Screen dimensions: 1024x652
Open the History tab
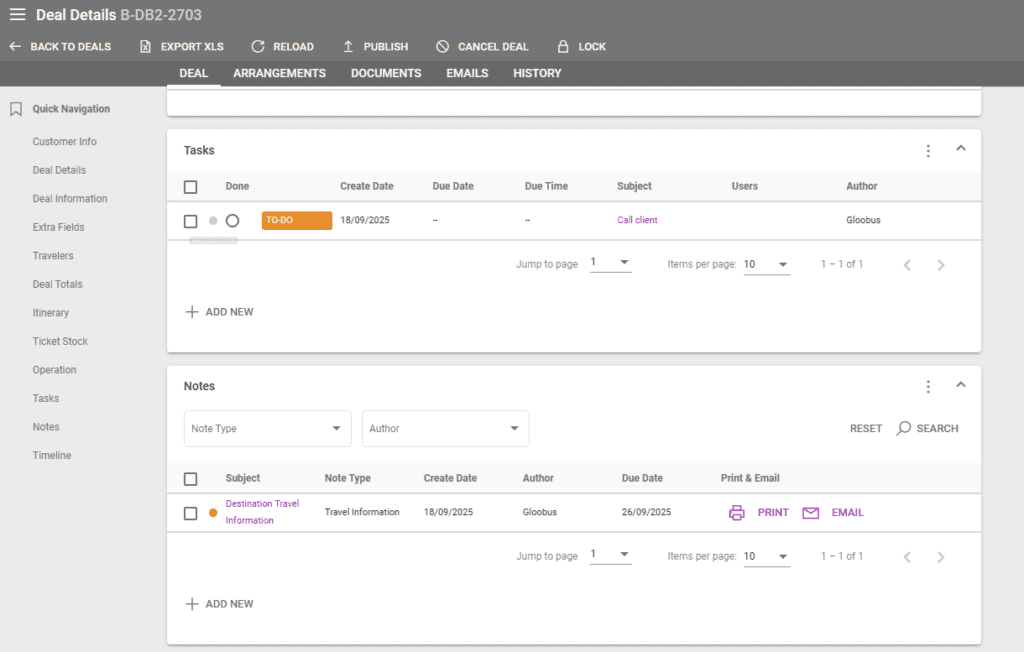[537, 72]
